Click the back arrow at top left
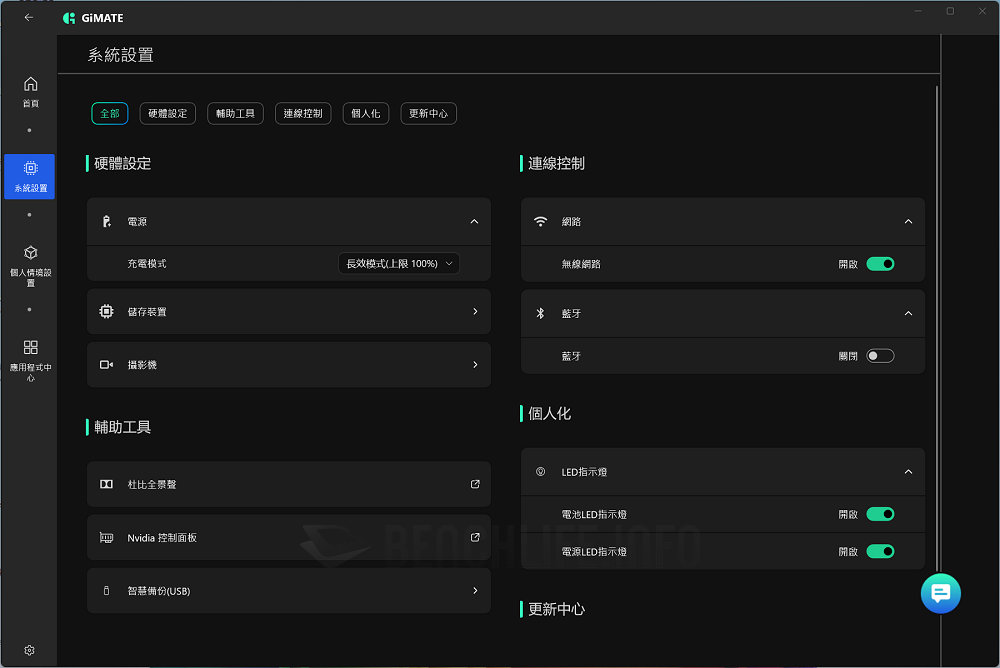This screenshot has height=668, width=1000. pos(29,17)
